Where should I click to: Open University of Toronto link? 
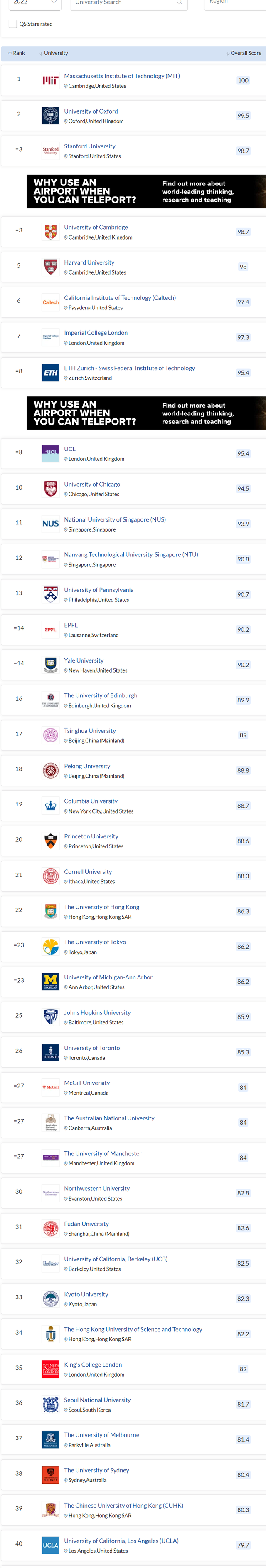tap(92, 1048)
